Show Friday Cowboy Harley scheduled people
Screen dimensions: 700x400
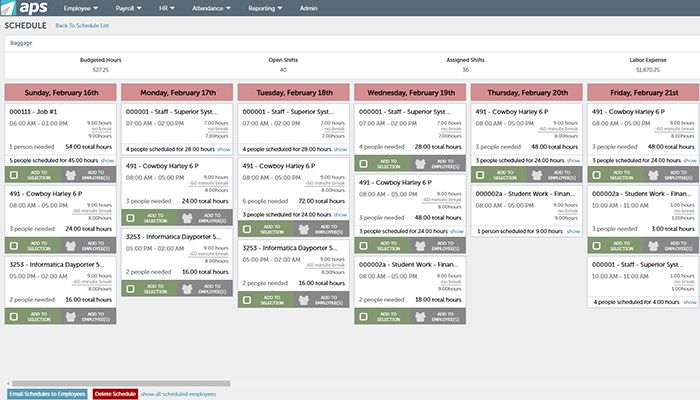pyautogui.click(x=690, y=160)
